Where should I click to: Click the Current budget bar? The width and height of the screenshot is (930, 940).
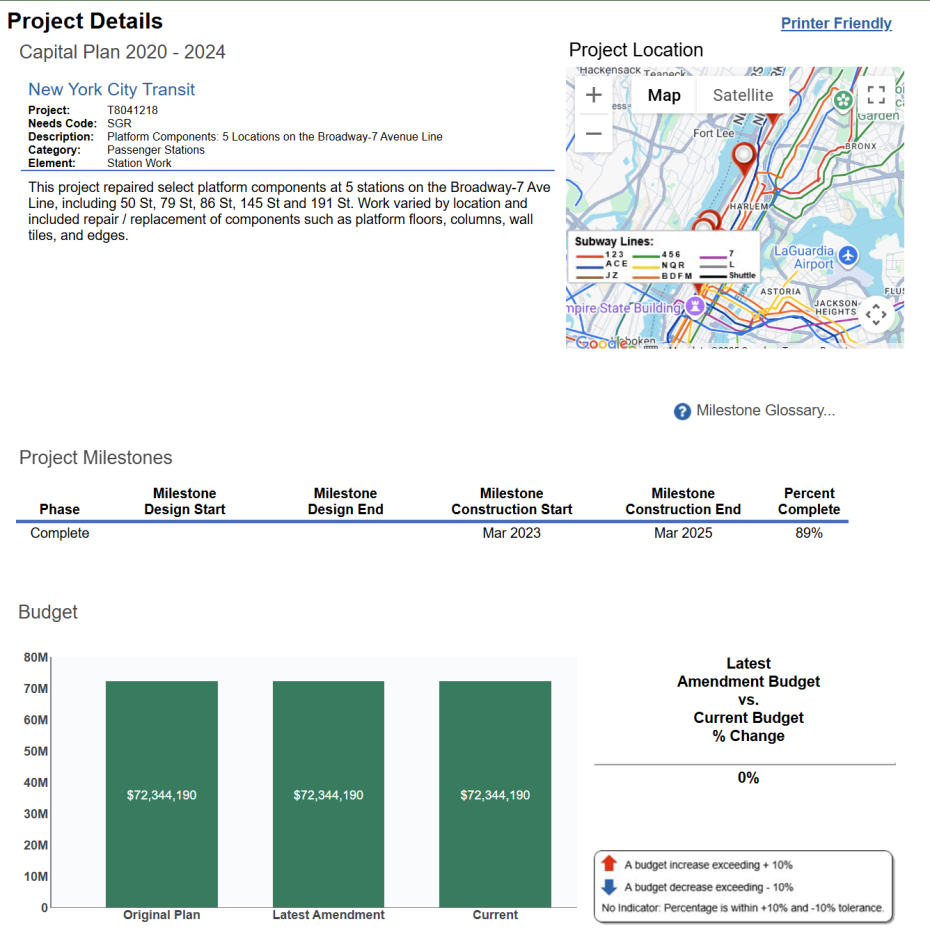point(495,794)
